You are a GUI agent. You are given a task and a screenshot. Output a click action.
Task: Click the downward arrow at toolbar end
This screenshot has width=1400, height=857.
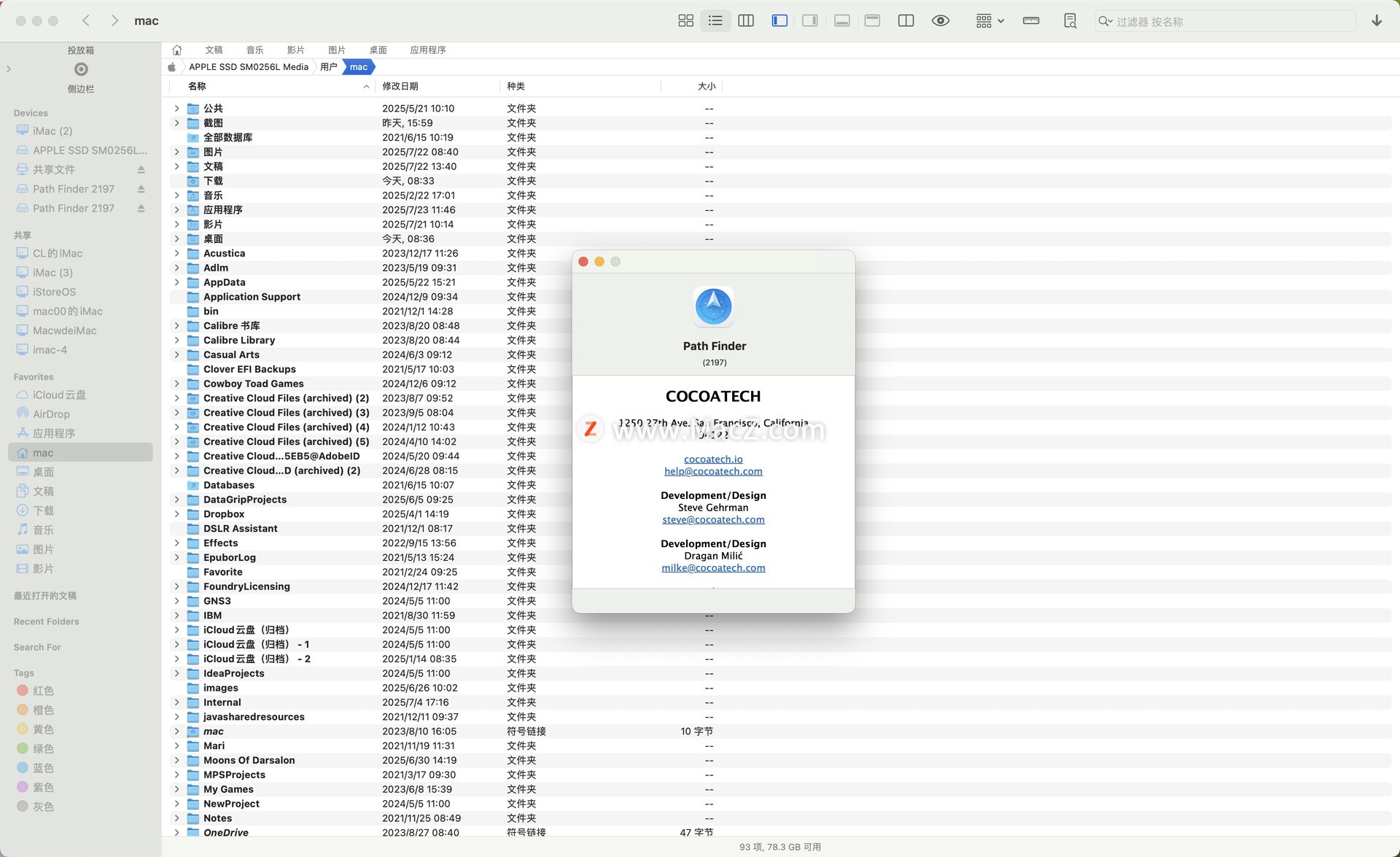(1376, 21)
